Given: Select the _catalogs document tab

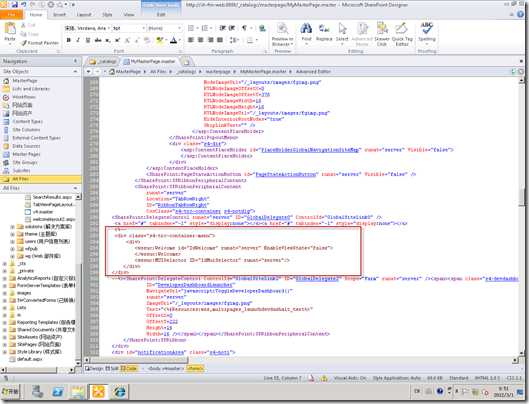Looking at the screenshot, I should point(103,61).
